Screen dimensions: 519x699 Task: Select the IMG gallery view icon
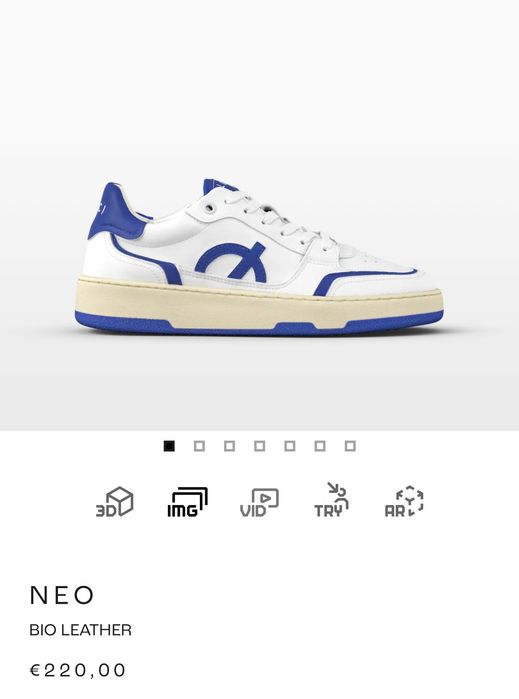click(x=187, y=502)
